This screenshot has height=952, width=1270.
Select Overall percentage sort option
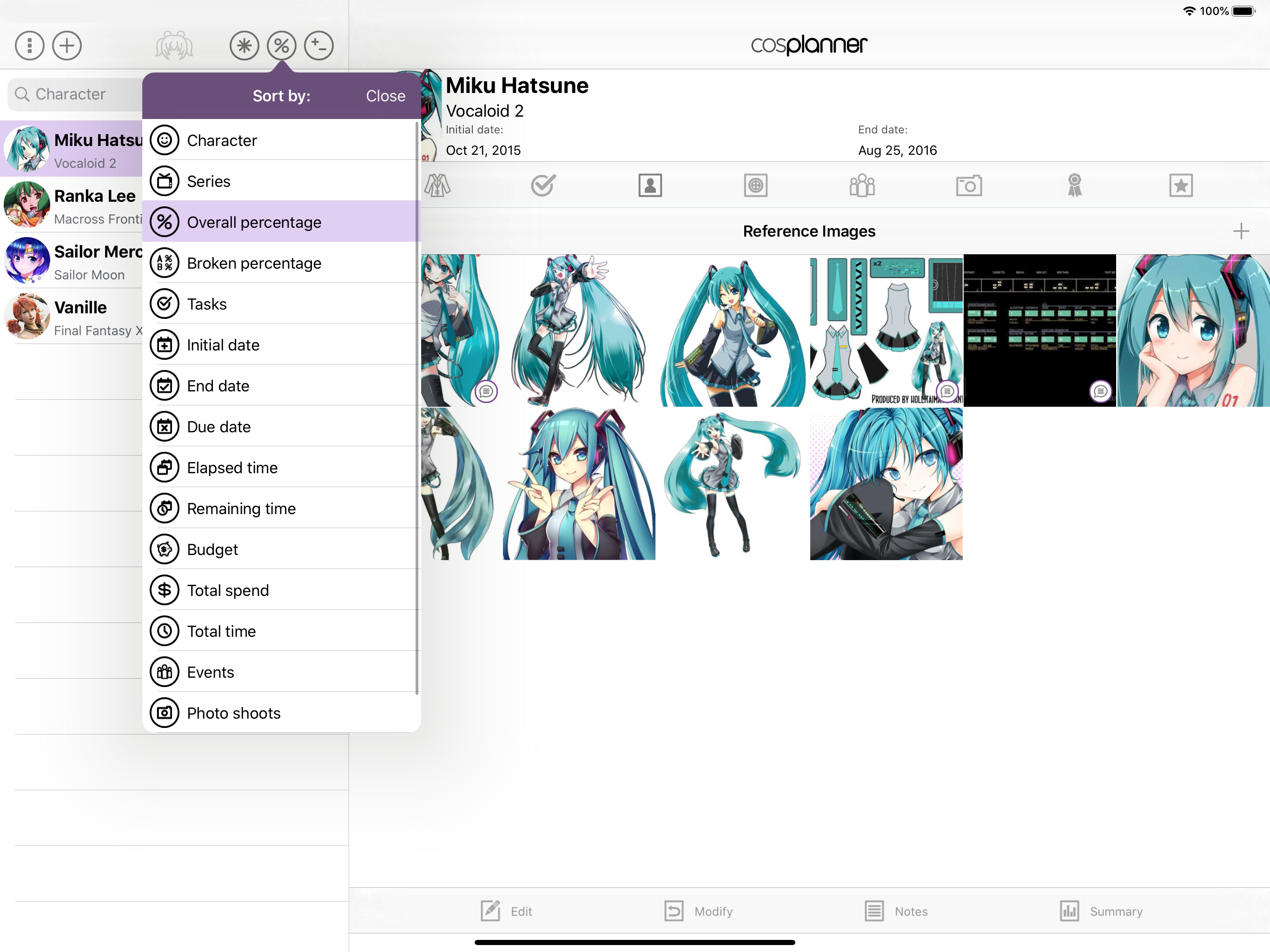point(281,222)
